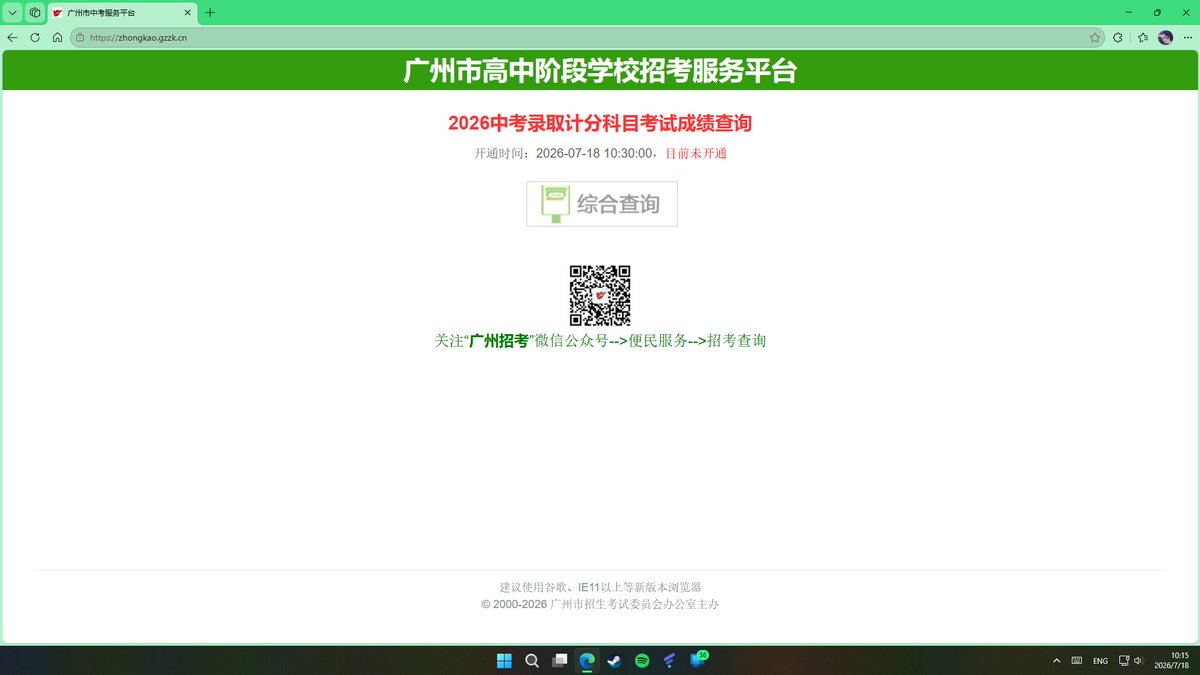Expand the tab actions dropdown
This screenshot has height=675, width=1200.
click(x=13, y=13)
